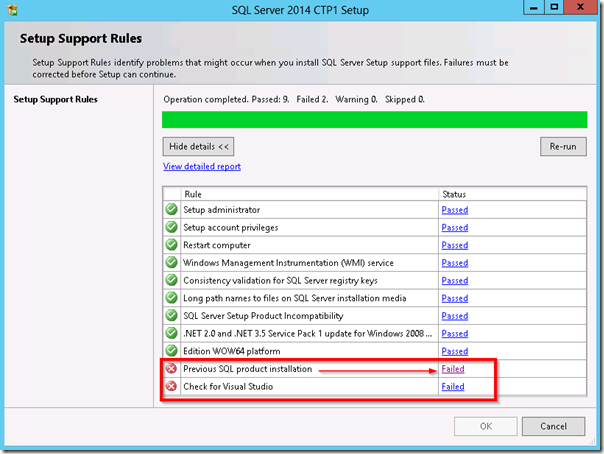Collapse the rules list with Hide details

[198, 147]
